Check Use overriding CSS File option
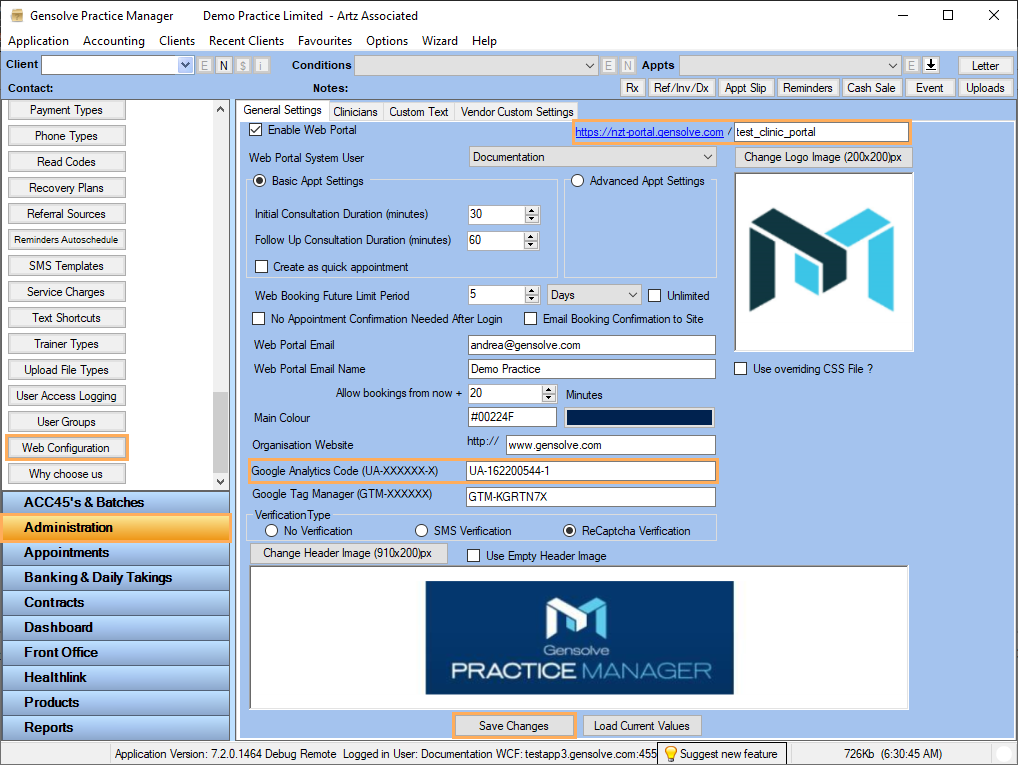1018x765 pixels. pos(740,369)
